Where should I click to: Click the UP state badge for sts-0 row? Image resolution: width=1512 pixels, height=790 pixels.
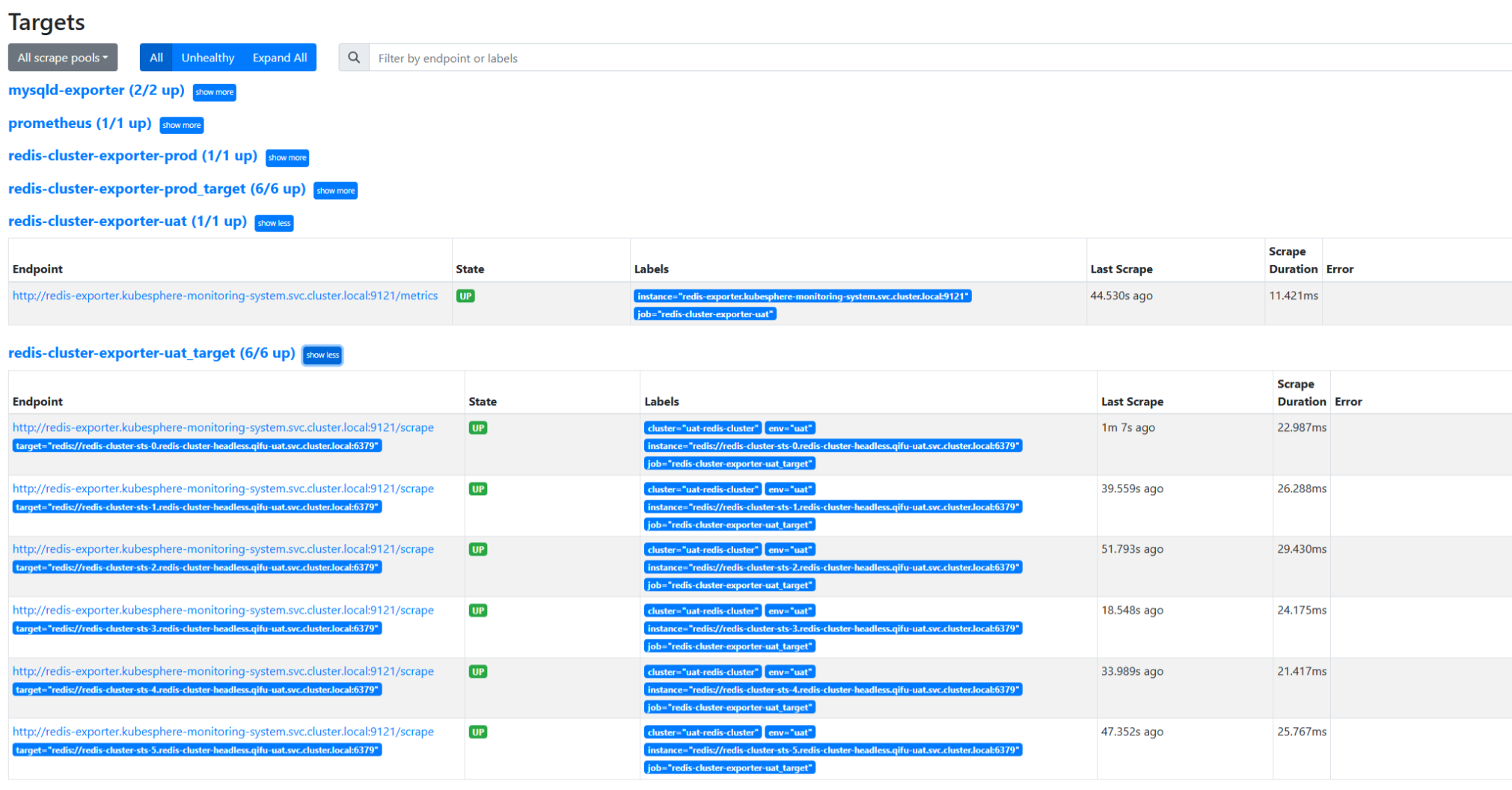coord(478,428)
